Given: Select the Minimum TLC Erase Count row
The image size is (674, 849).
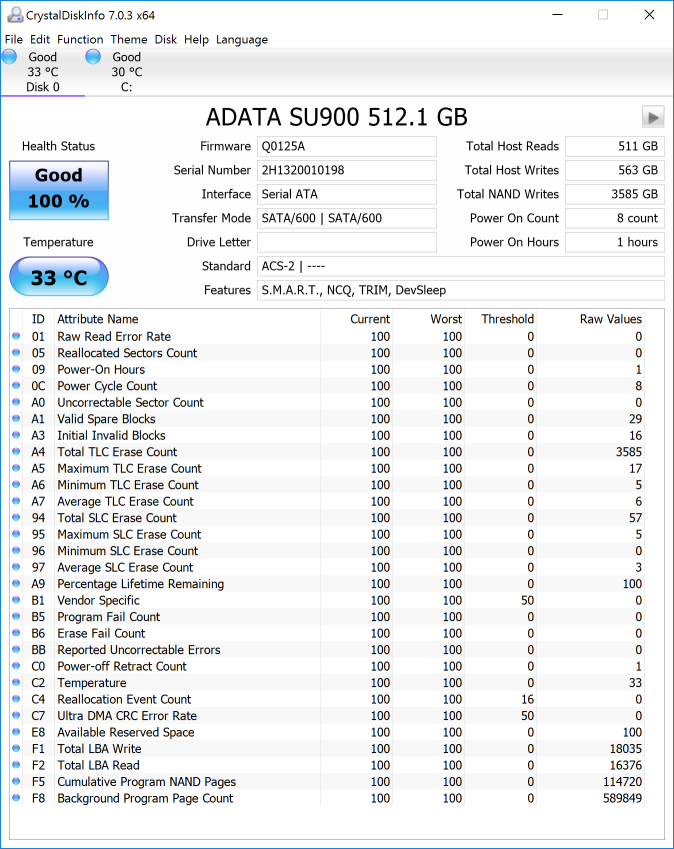Looking at the screenshot, I should point(328,485).
